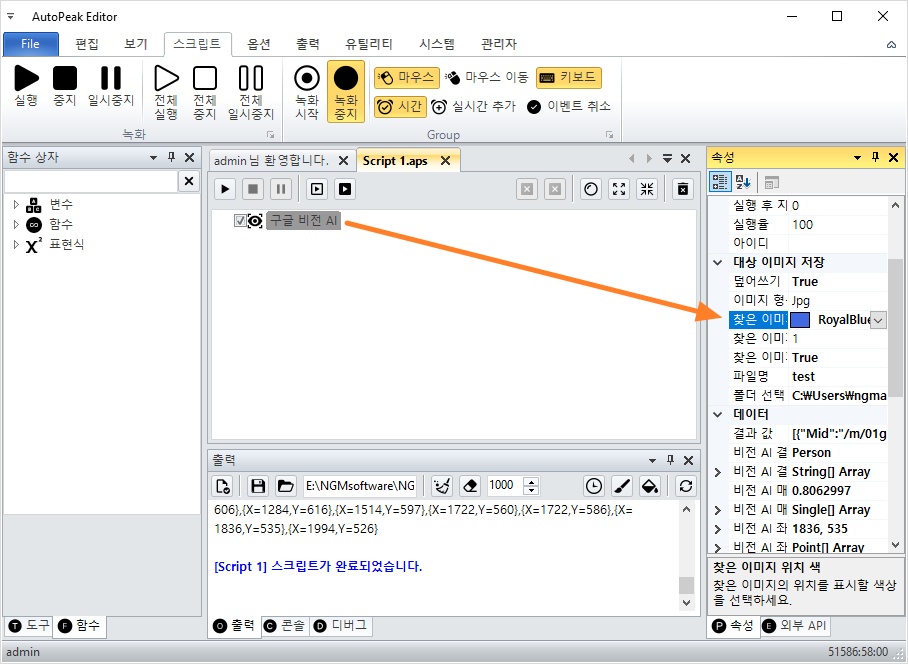Expand the 표현식 tree node
The width and height of the screenshot is (908, 664).
[16, 244]
